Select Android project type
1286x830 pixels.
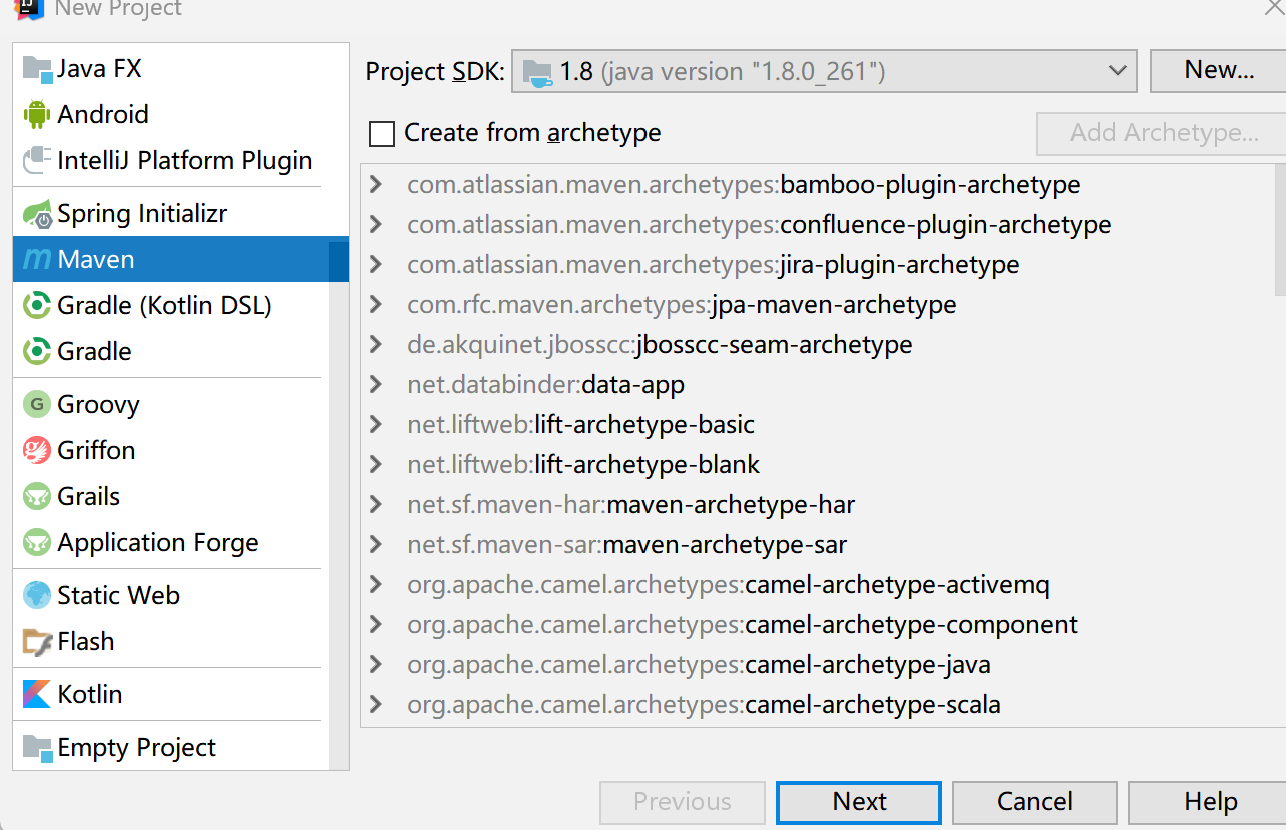pos(170,115)
